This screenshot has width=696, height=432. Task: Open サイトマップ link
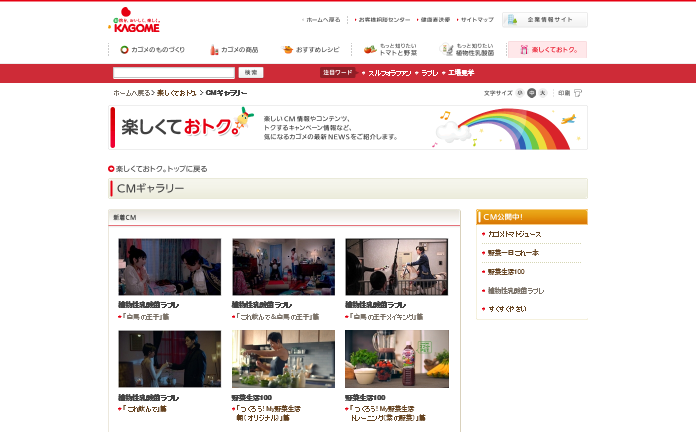(477, 20)
